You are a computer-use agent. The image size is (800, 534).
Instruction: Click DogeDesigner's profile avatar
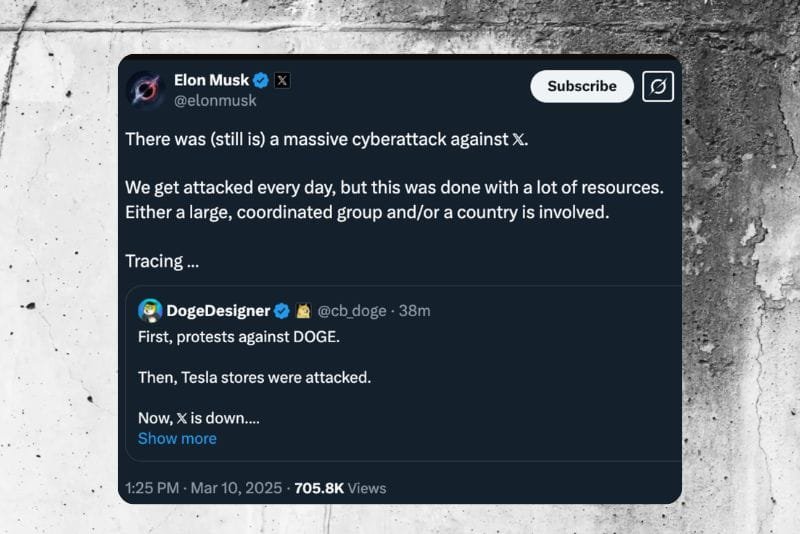[x=150, y=311]
